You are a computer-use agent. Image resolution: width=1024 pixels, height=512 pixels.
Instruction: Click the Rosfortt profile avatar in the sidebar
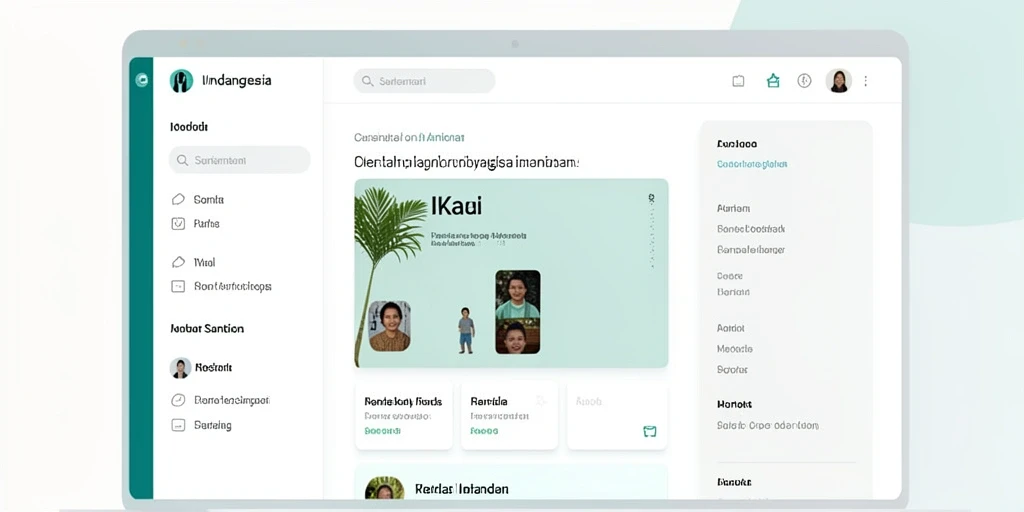click(180, 368)
